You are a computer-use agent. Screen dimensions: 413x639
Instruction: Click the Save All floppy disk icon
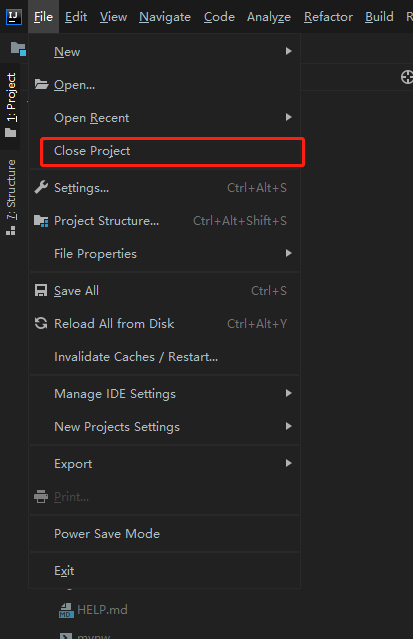click(x=41, y=291)
